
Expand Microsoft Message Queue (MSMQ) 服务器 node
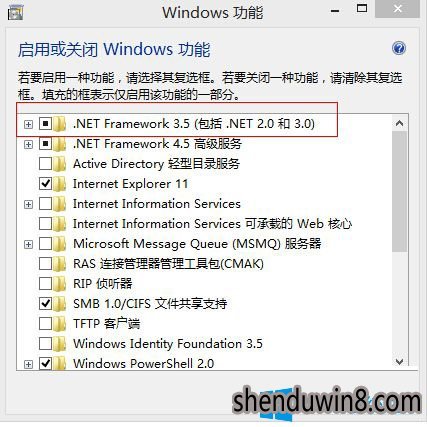click(28, 244)
